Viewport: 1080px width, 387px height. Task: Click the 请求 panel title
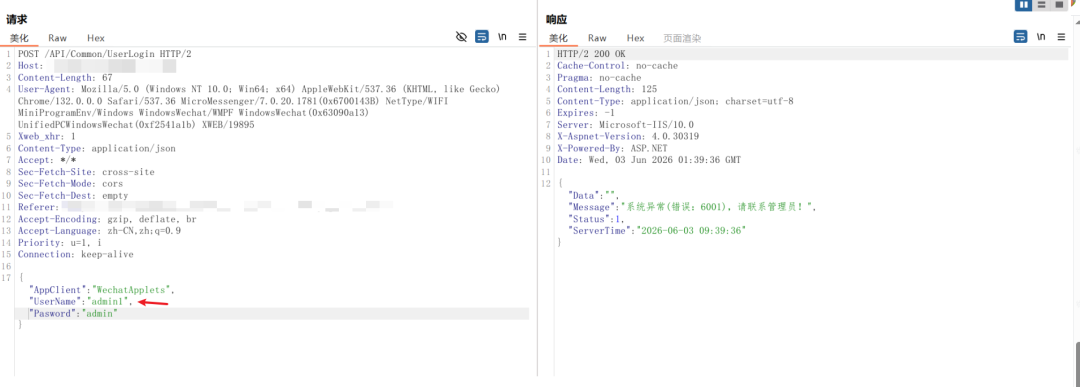[17, 20]
